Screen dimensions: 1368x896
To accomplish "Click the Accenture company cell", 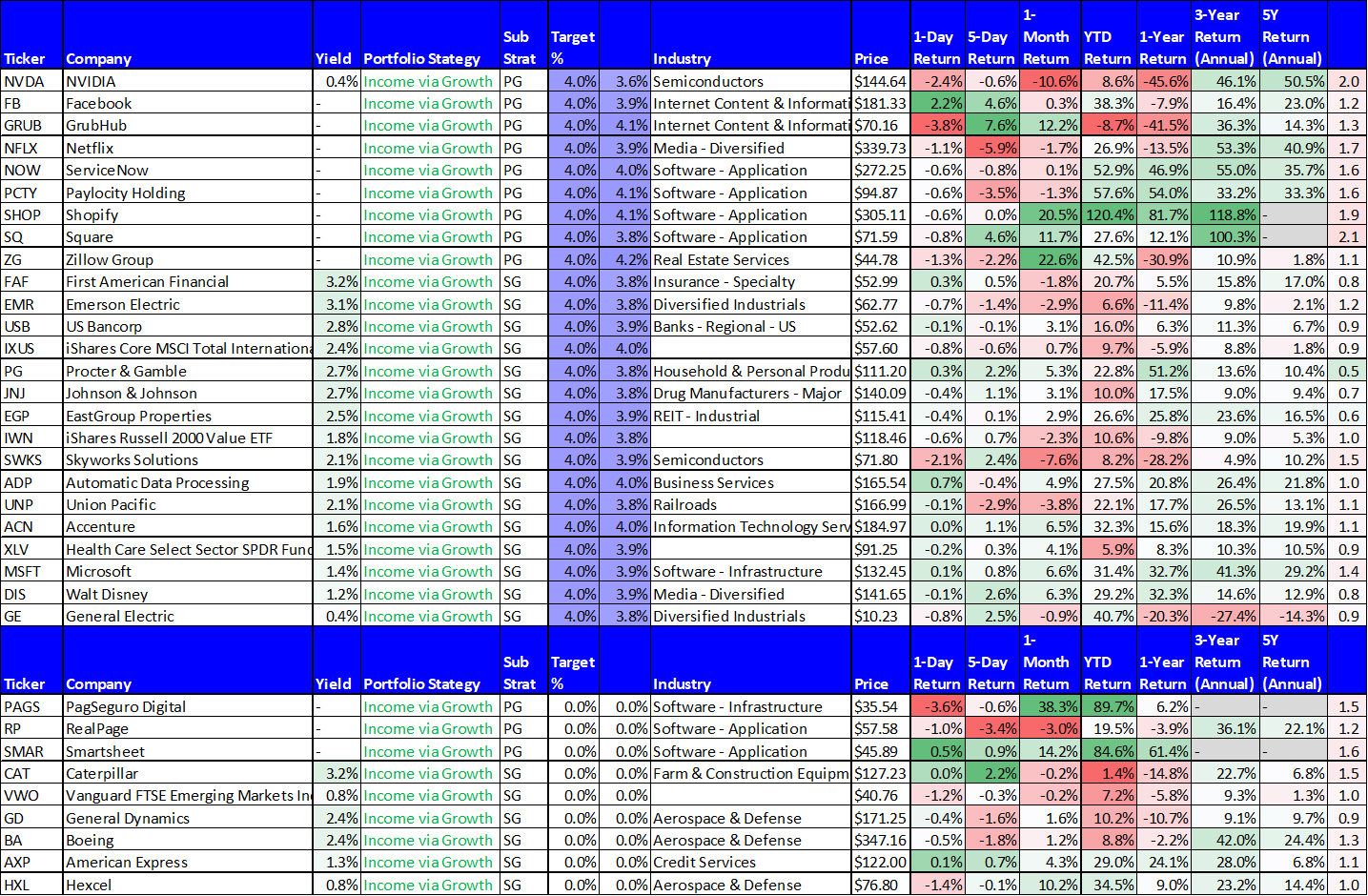I will tap(188, 526).
